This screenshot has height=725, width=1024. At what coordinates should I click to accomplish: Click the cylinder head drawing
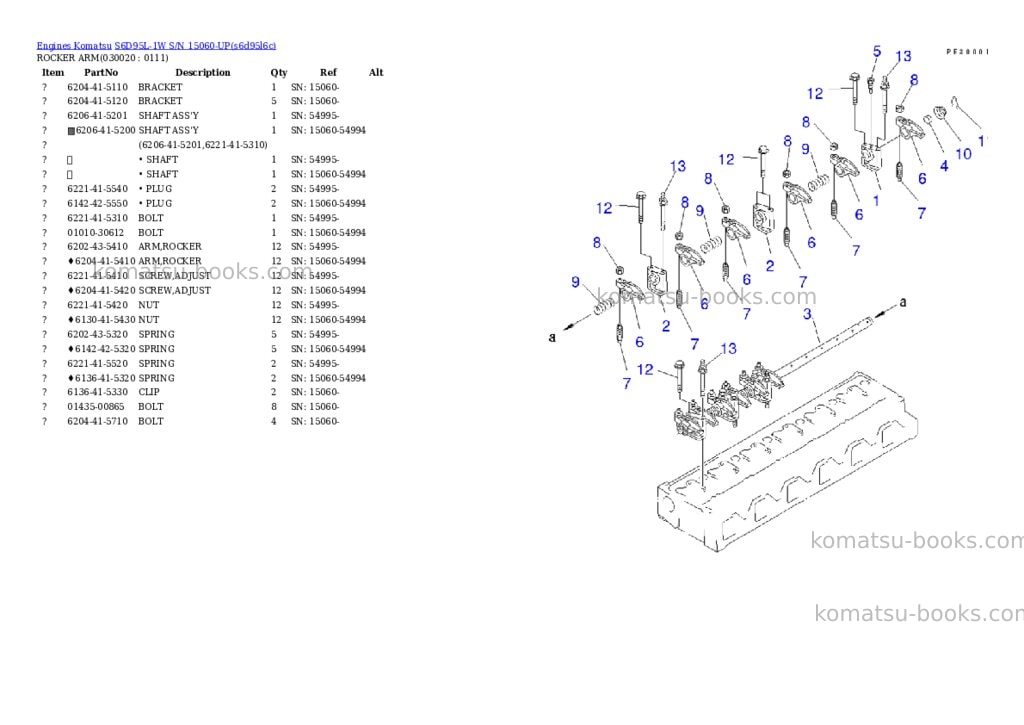787,464
